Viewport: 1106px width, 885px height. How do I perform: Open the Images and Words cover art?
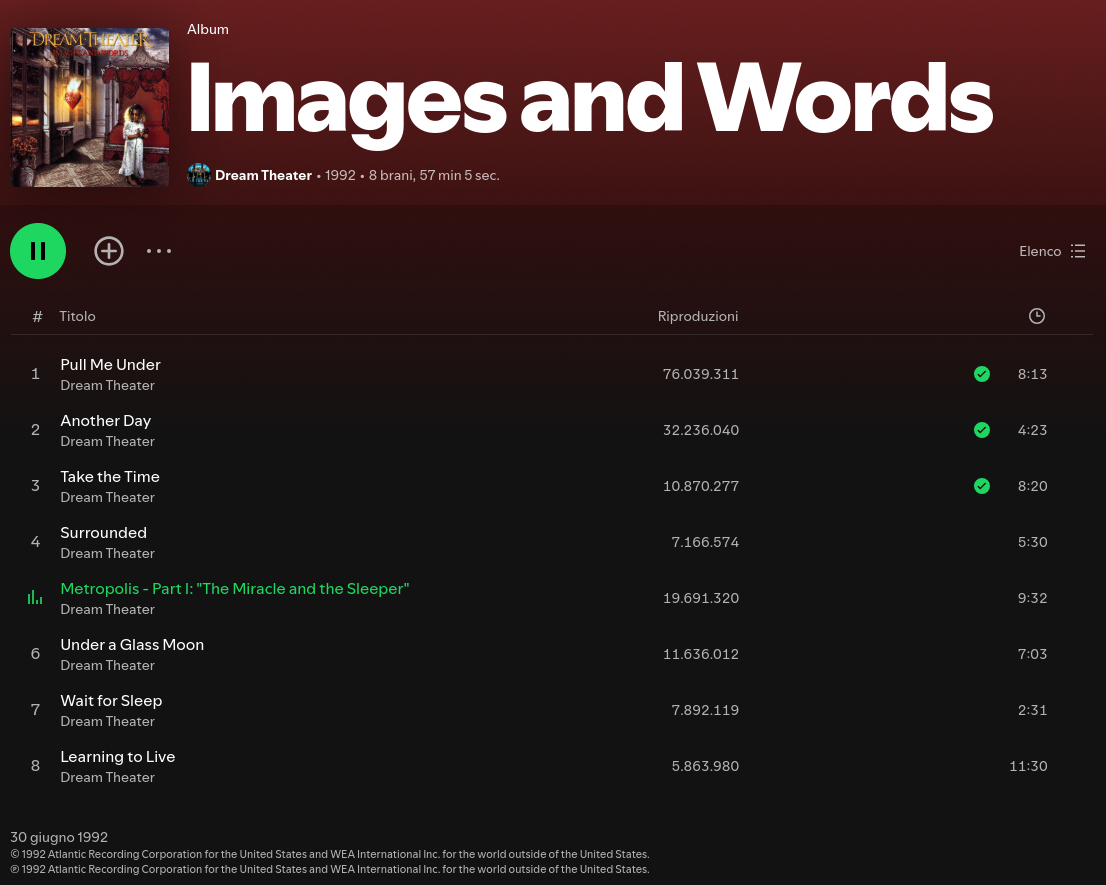tap(90, 107)
